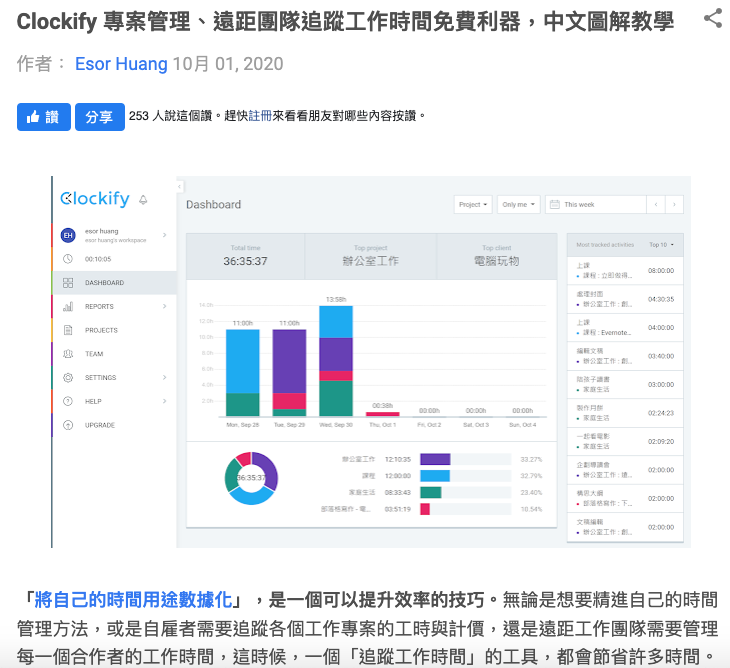
Task: Select the 04:30:35 activity row
Action: coord(625,299)
